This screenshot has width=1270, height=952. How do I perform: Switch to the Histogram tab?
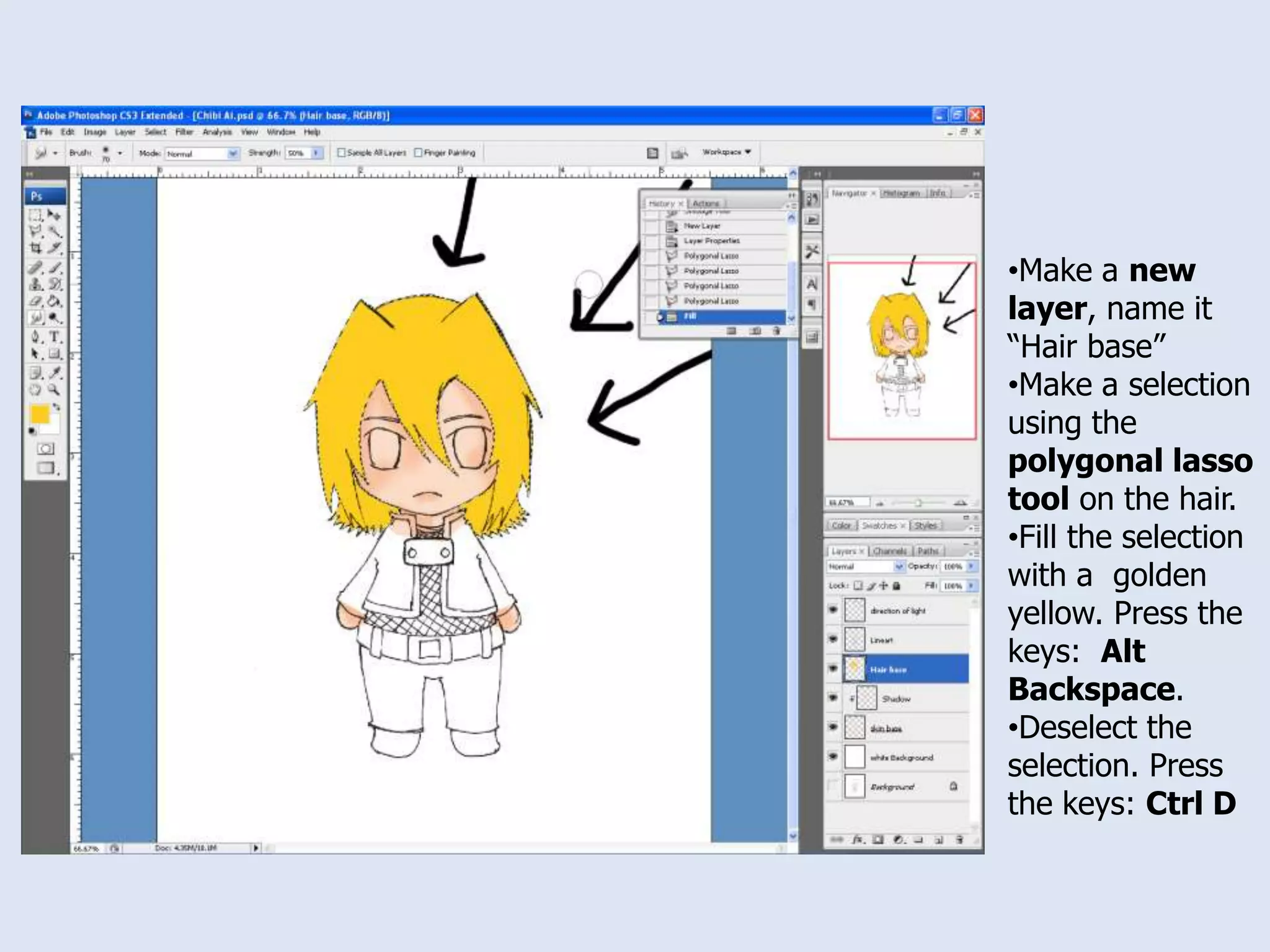tap(901, 193)
